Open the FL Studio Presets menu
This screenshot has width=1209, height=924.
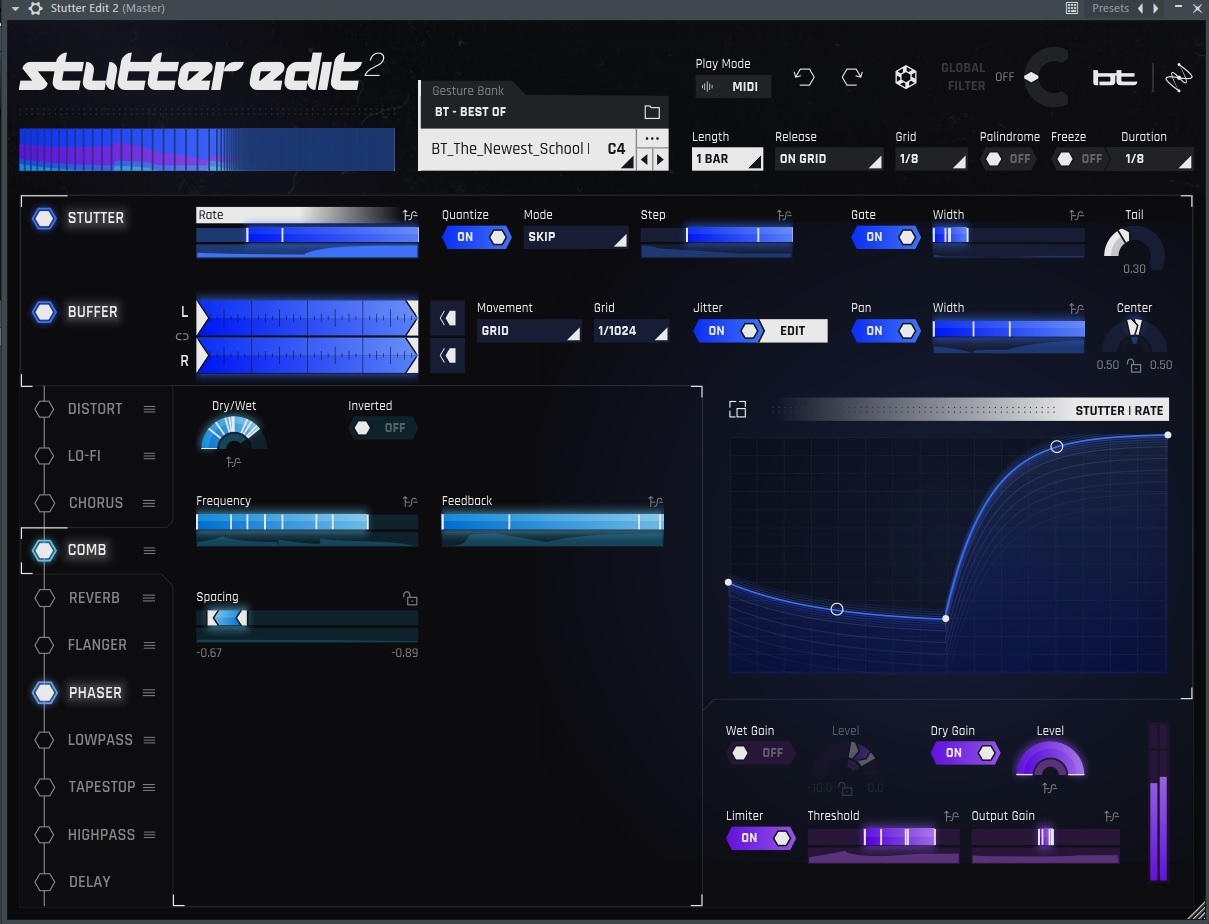[1110, 8]
